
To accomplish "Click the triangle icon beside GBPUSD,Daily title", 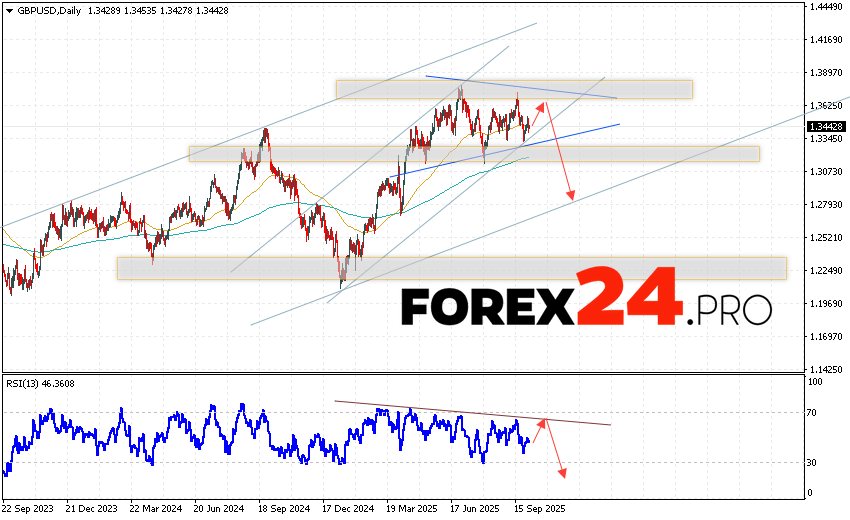I will pyautogui.click(x=7, y=12).
